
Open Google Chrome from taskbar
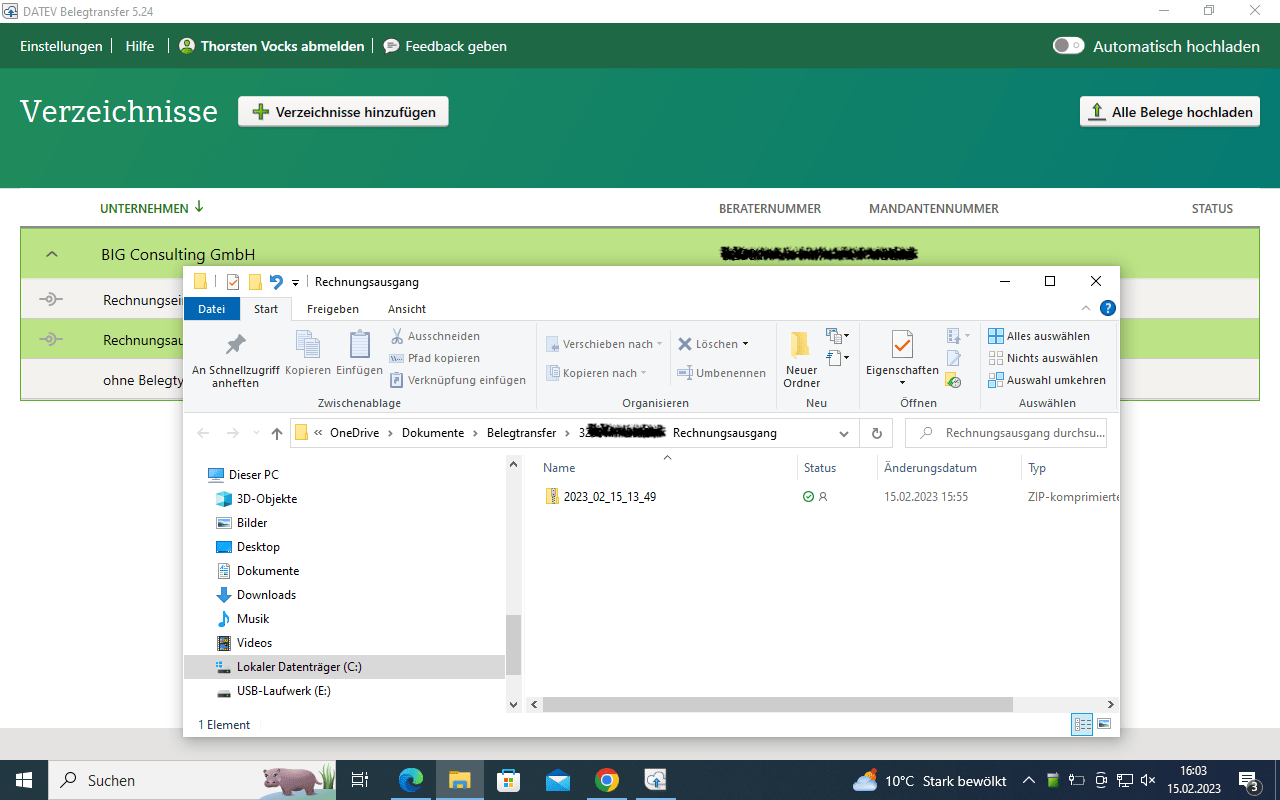coord(606,780)
